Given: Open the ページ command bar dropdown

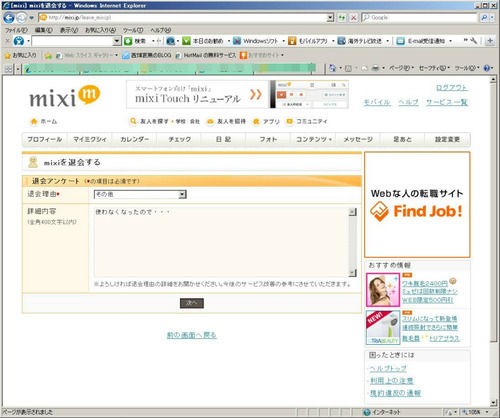Looking at the screenshot, I should (x=401, y=68).
